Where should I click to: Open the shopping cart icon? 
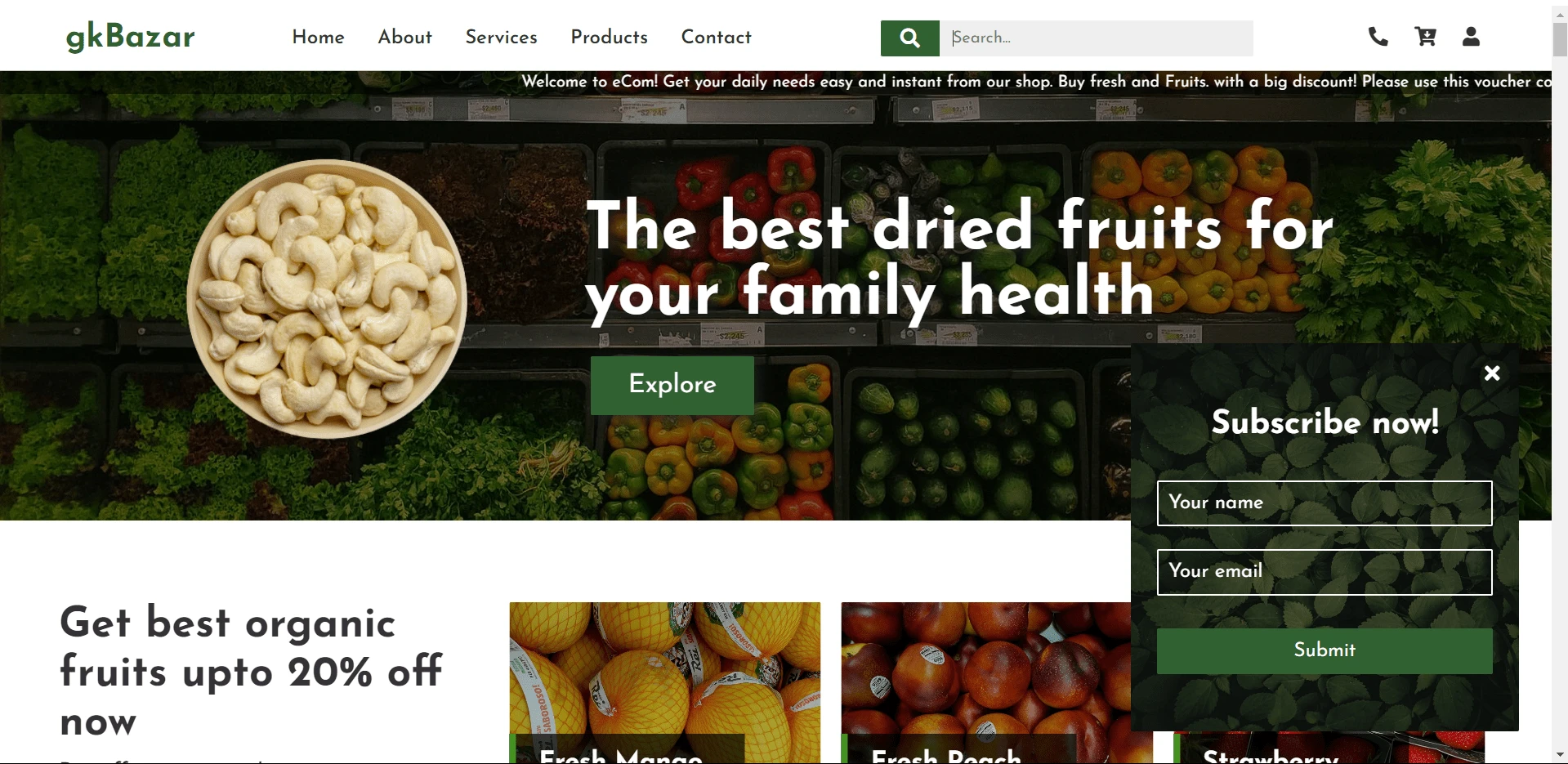pos(1425,37)
